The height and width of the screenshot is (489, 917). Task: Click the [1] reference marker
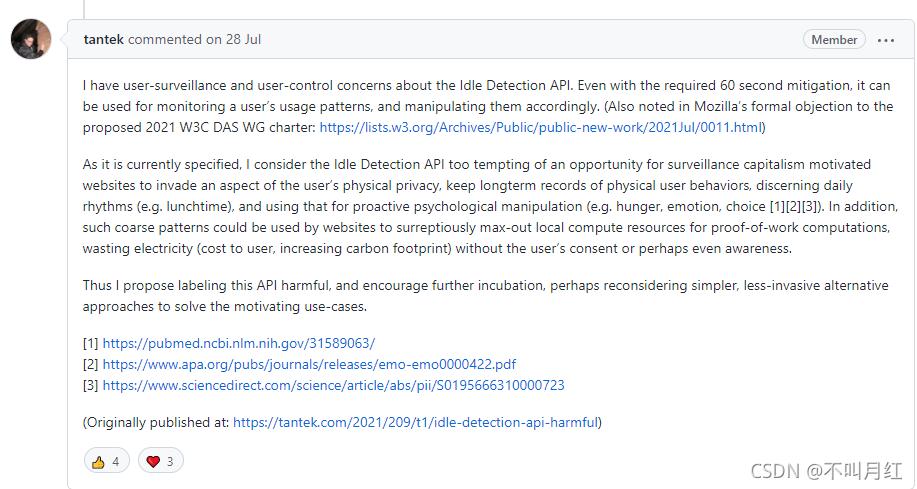click(x=90, y=343)
